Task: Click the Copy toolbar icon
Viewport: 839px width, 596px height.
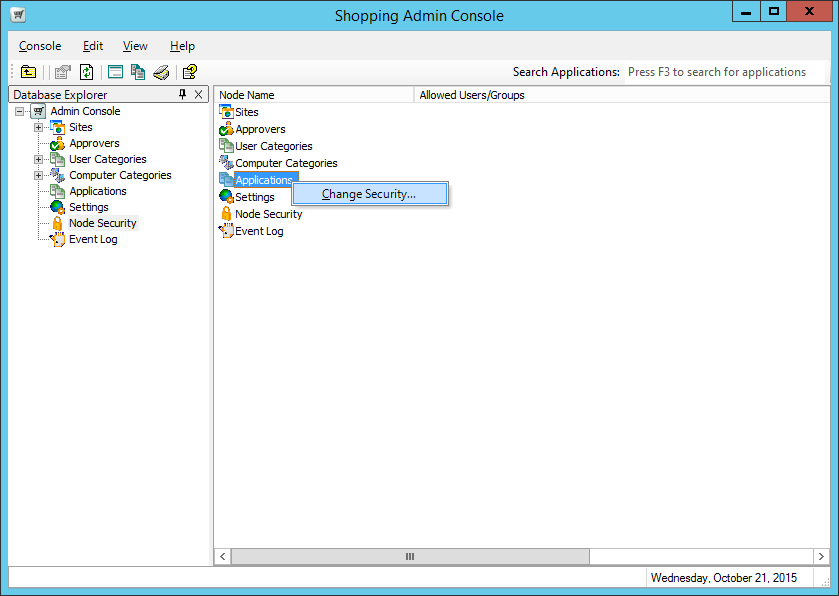Action: coord(138,72)
